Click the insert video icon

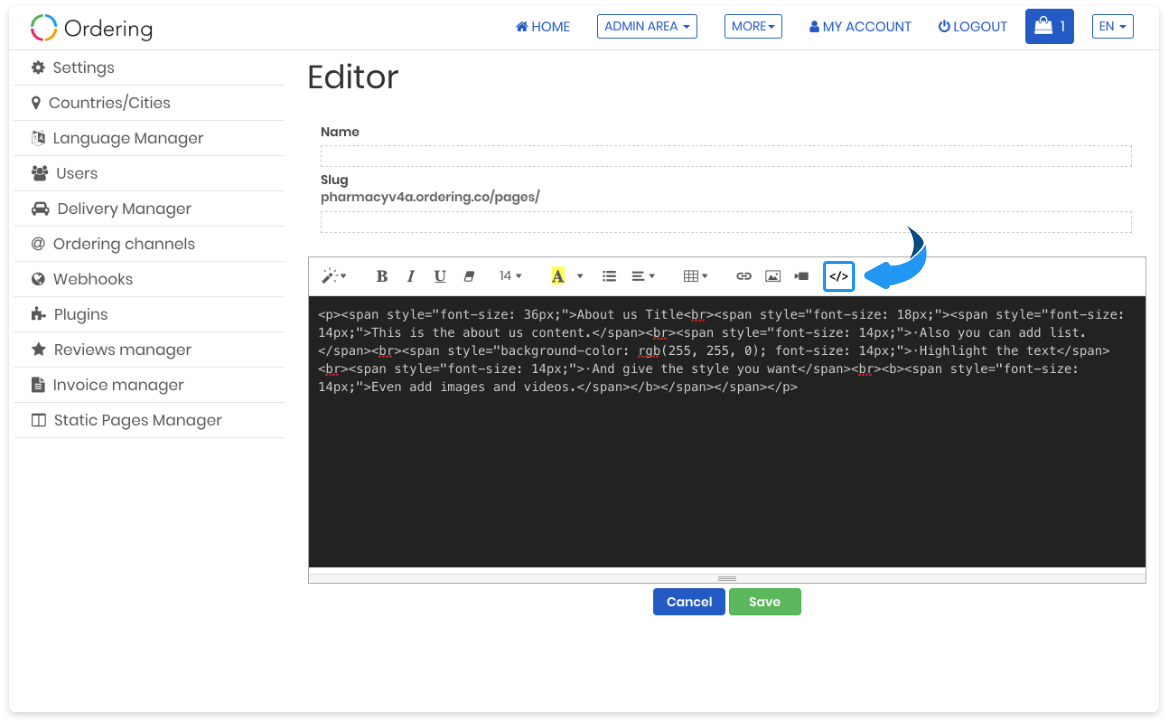(x=802, y=276)
